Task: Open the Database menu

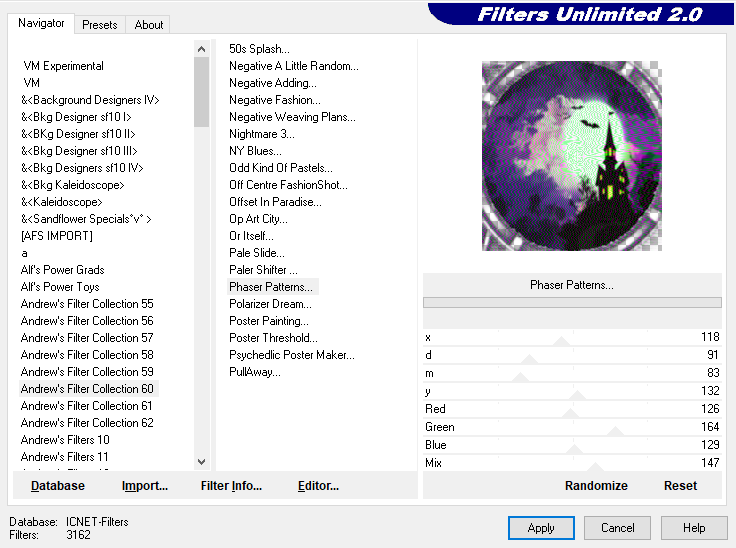Action: click(58, 486)
